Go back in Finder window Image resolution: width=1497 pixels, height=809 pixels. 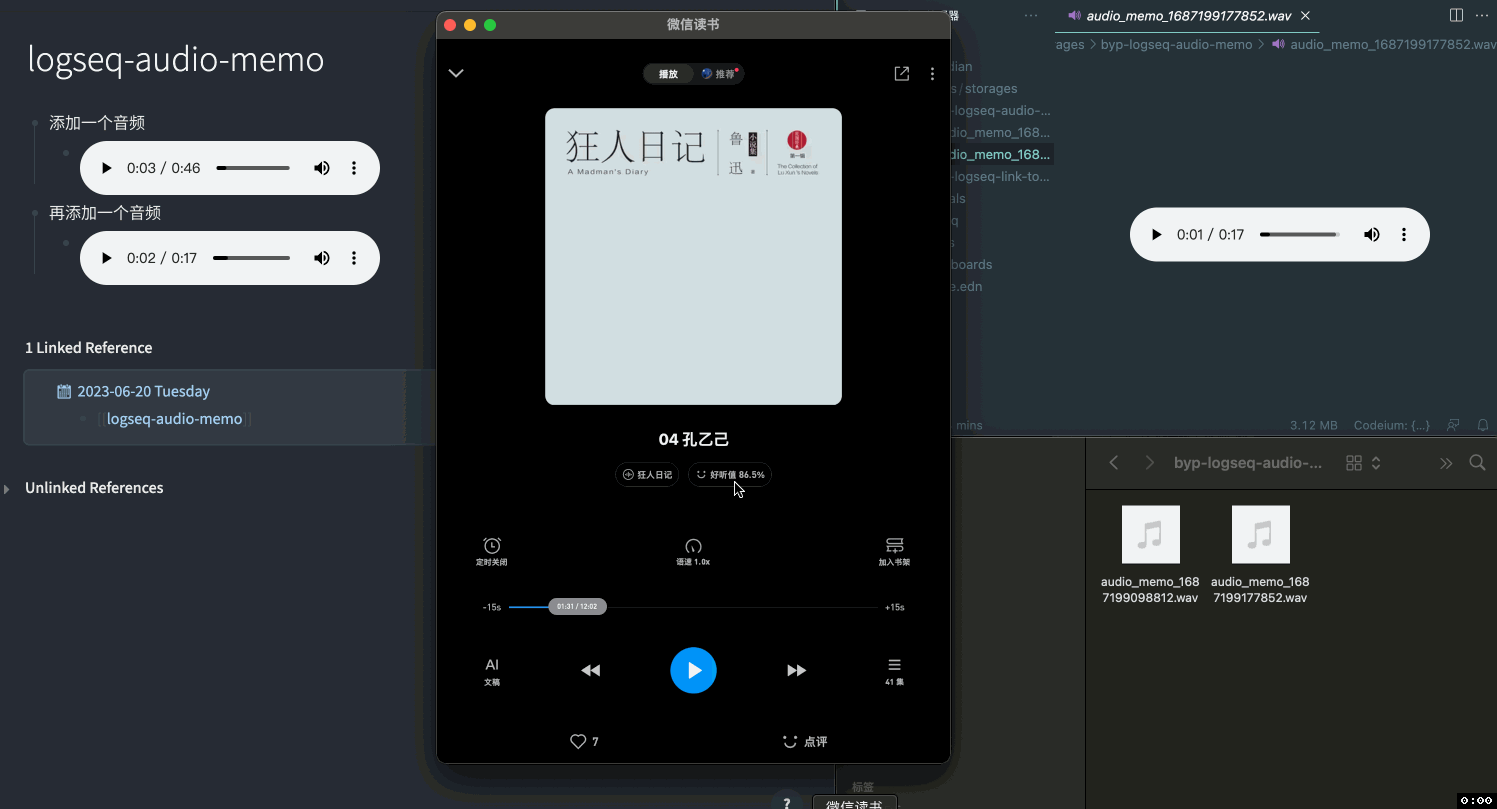click(1114, 463)
